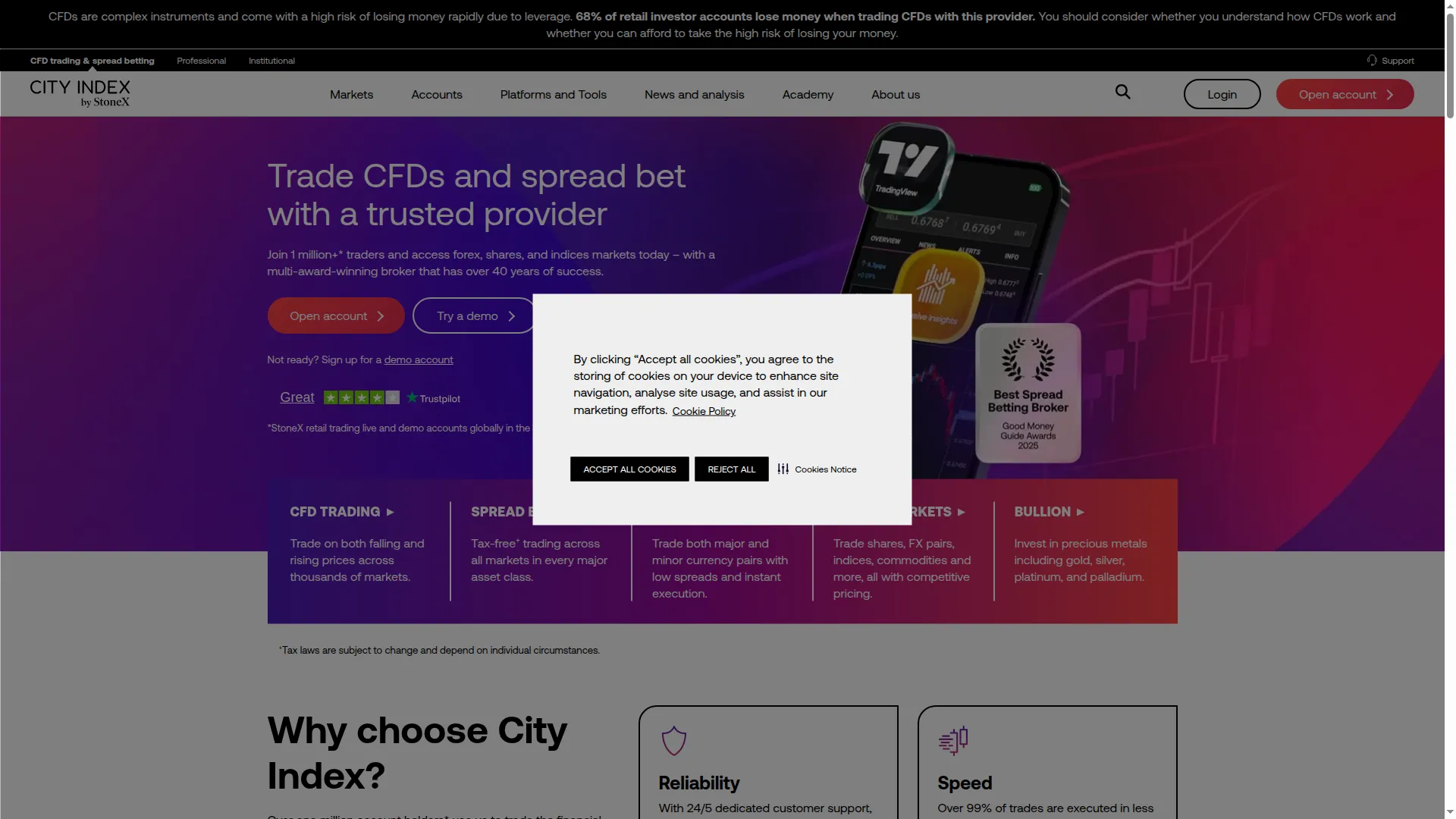Open News and analysis menu
This screenshot has height=819, width=1456.
coord(694,94)
